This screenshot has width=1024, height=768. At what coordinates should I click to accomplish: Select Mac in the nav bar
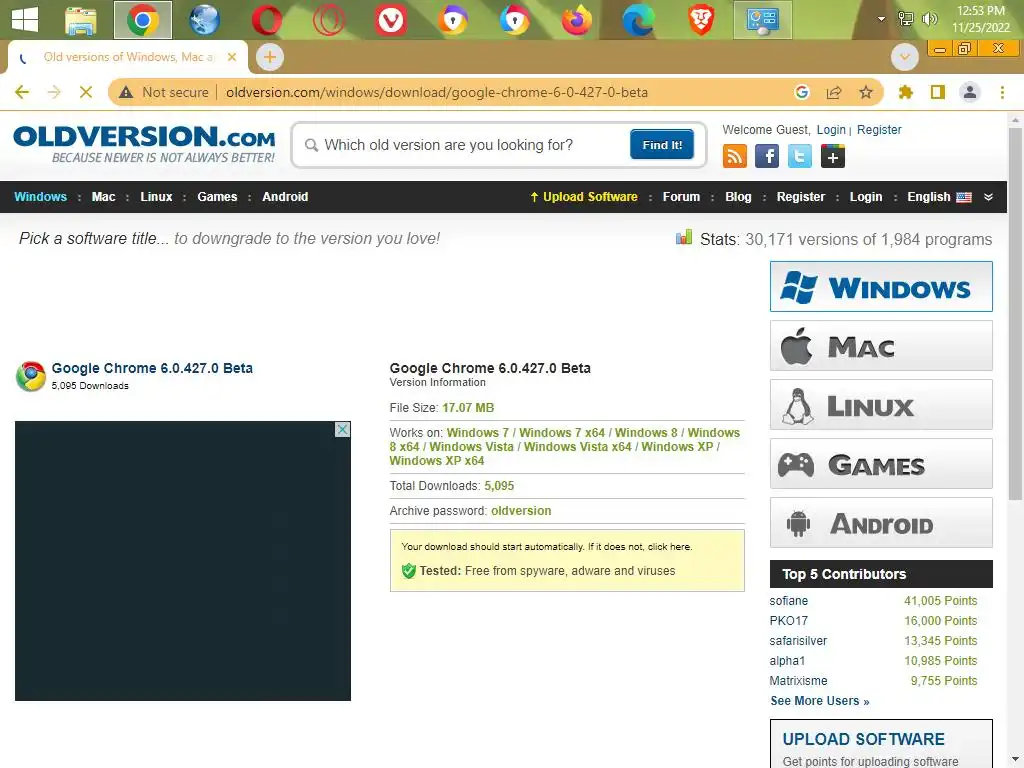pos(103,197)
